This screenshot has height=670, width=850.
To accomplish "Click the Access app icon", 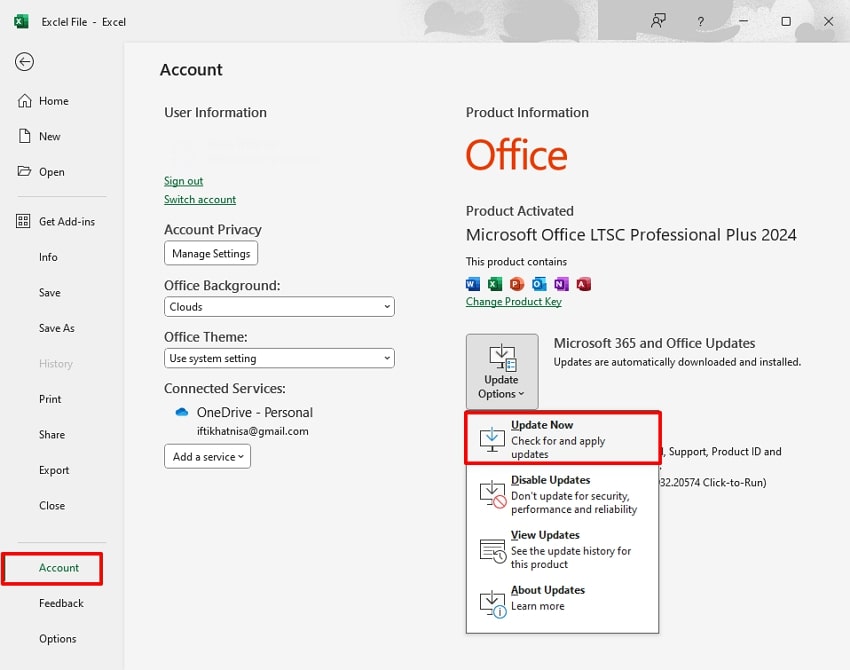I will [584, 284].
